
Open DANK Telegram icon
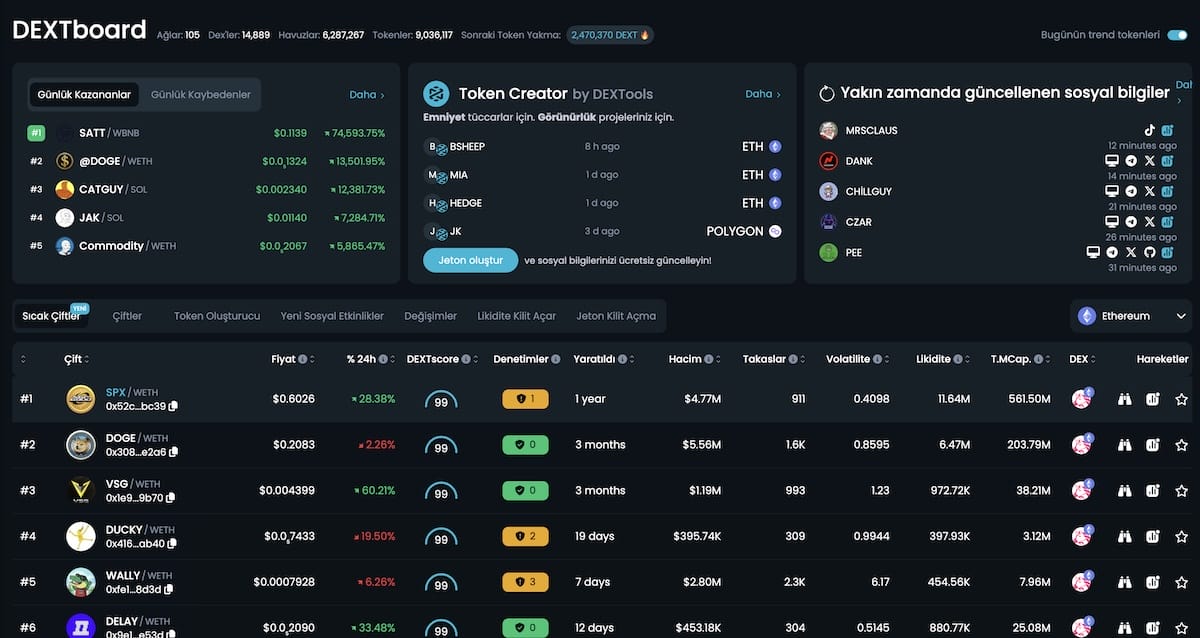click(x=1131, y=161)
